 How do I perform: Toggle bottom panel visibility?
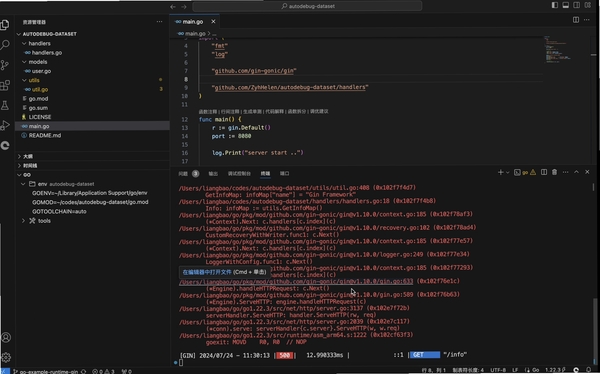[x=565, y=5]
